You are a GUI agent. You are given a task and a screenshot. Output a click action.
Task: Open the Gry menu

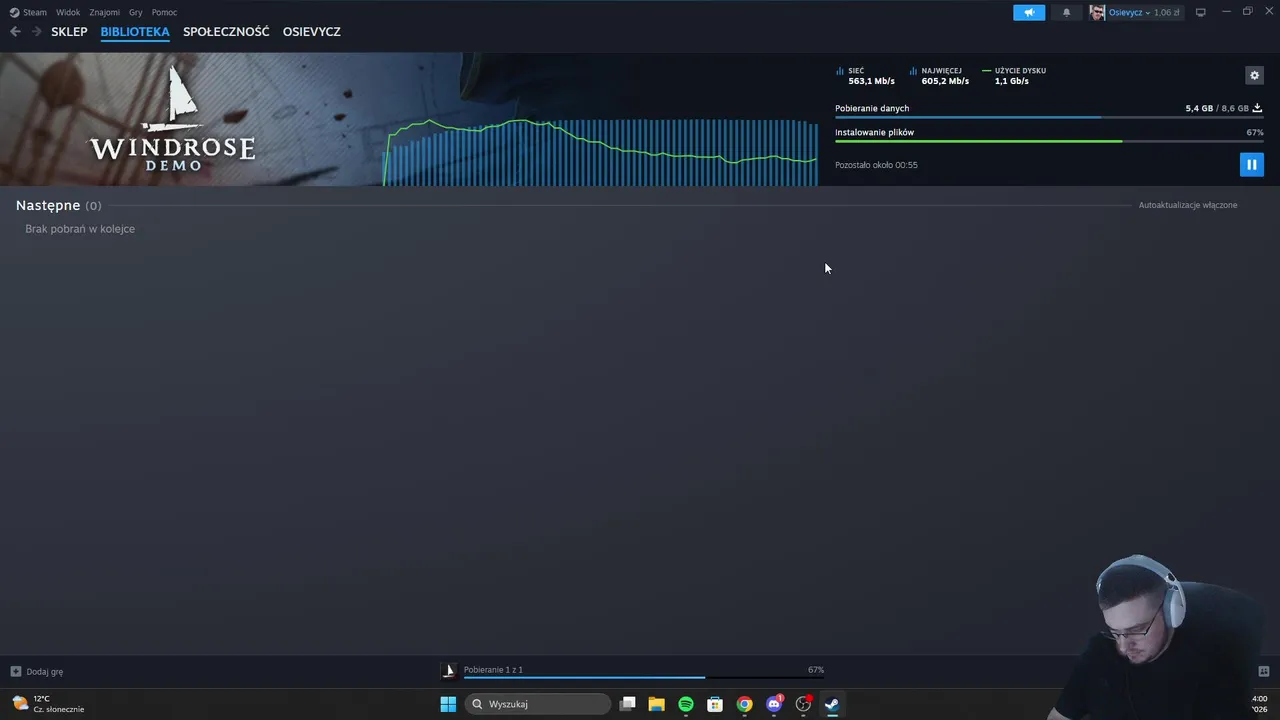[x=136, y=12]
